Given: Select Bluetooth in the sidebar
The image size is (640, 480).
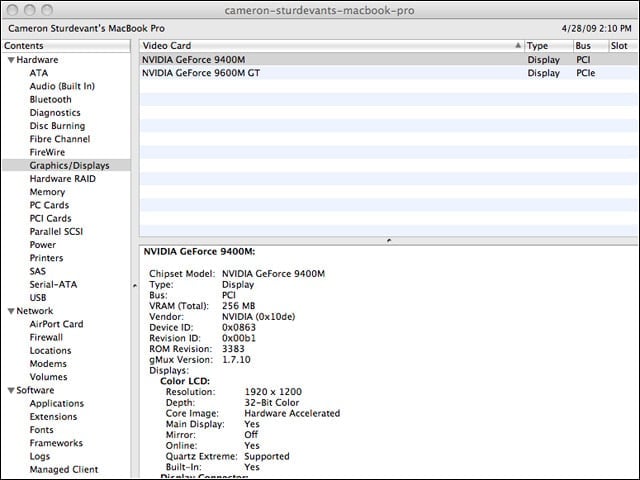Looking at the screenshot, I should [x=50, y=100].
